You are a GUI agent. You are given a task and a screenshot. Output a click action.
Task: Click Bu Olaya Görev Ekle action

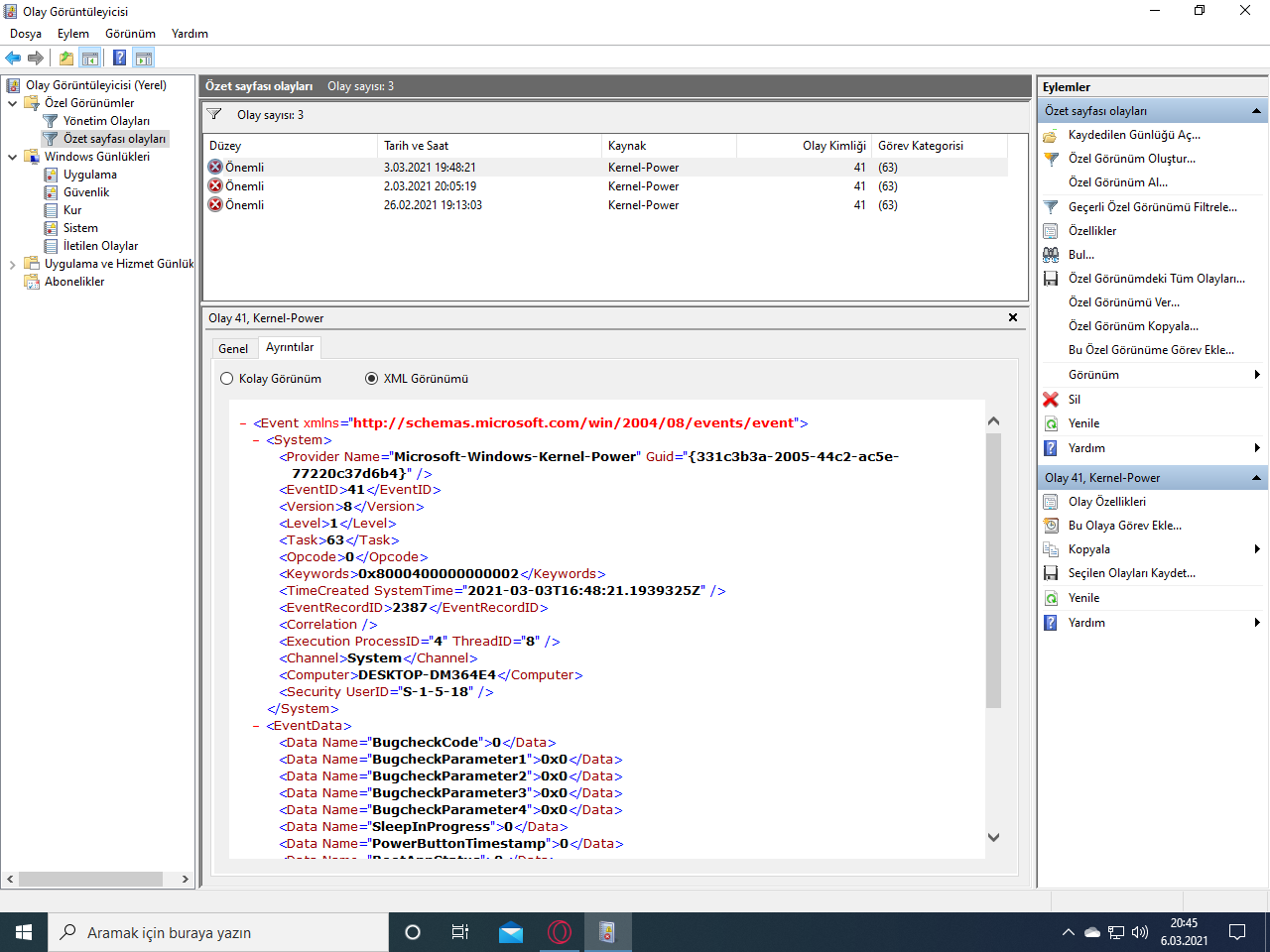(x=1124, y=526)
